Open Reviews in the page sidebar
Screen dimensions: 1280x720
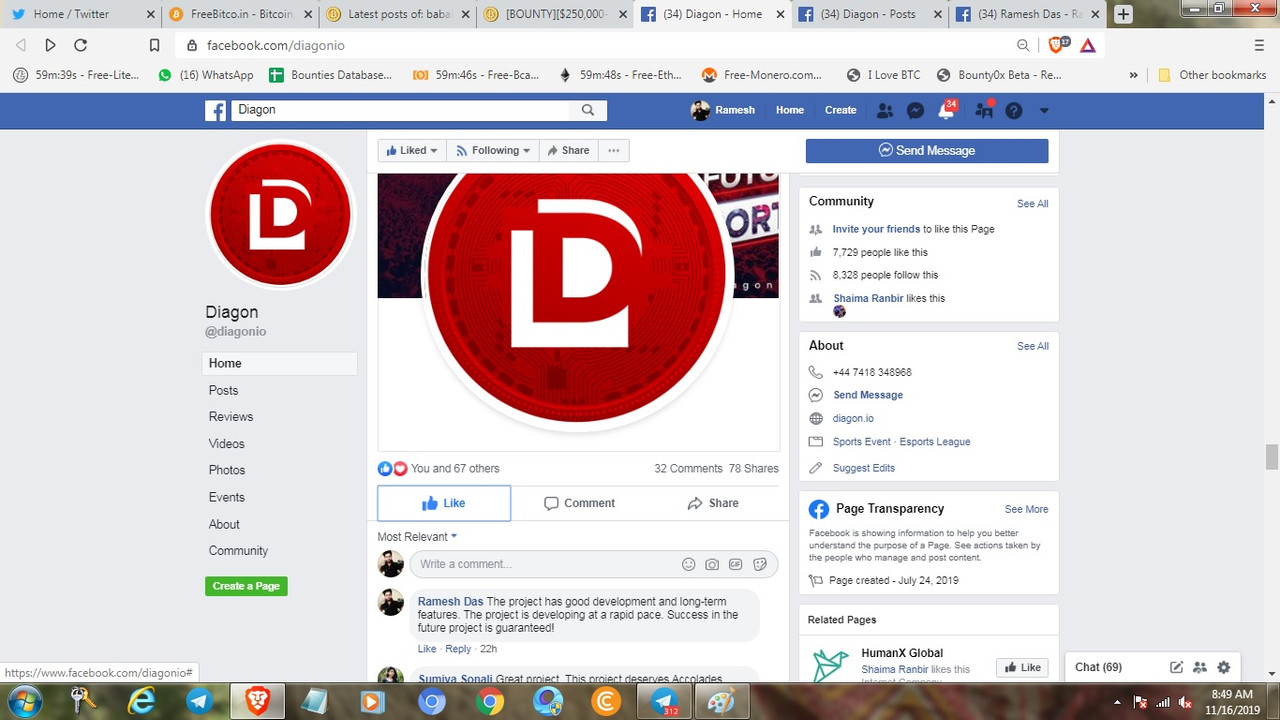coord(231,417)
